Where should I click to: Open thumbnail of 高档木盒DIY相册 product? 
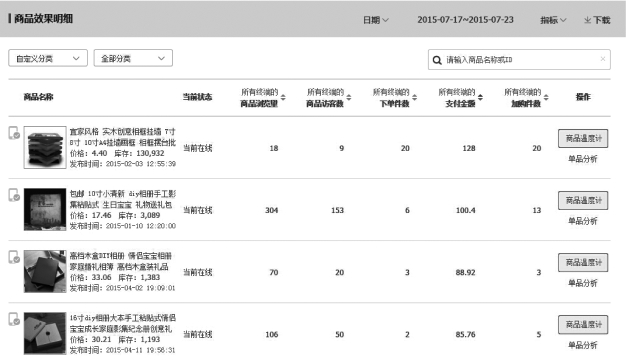45,271
